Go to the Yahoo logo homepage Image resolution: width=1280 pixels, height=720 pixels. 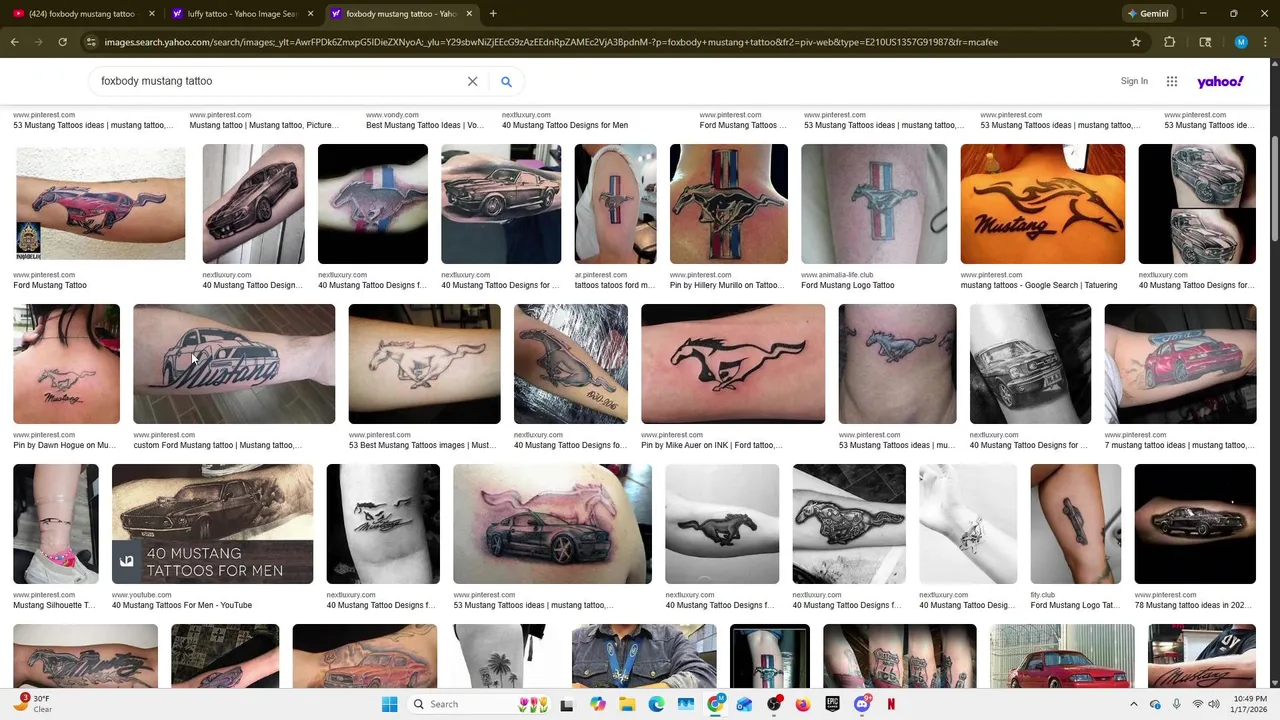[1220, 82]
